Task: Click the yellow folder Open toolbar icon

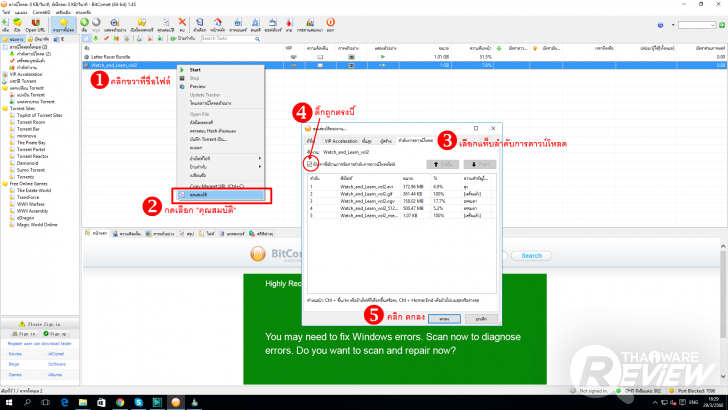Action: (x=17, y=22)
